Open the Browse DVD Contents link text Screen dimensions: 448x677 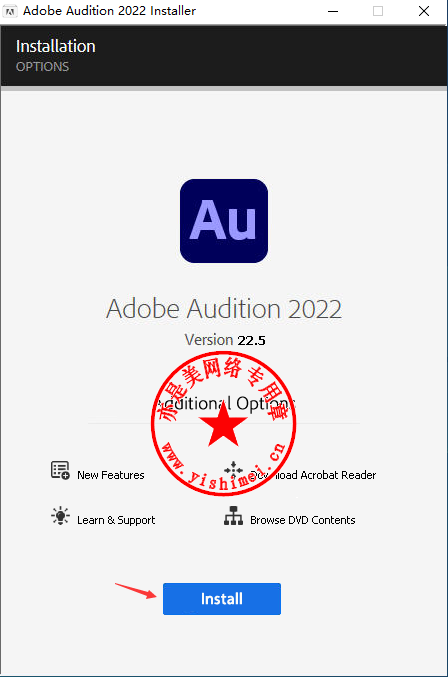pyautogui.click(x=303, y=520)
